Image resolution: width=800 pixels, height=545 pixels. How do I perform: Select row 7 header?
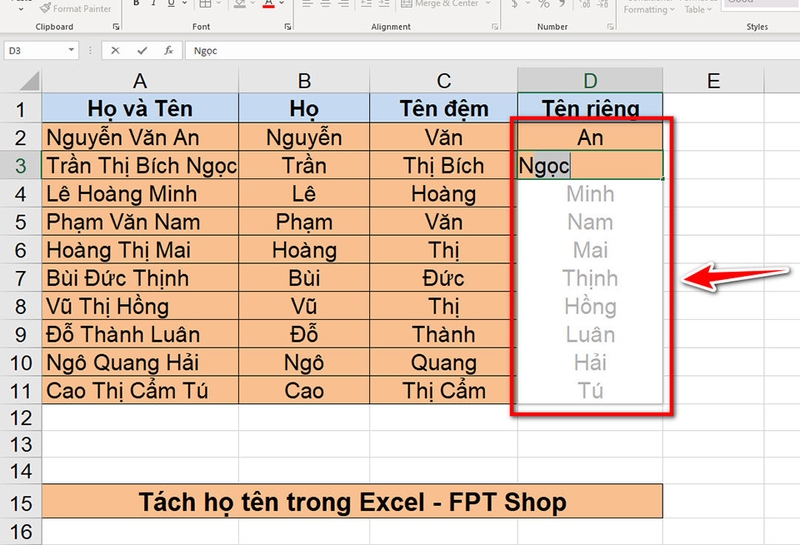(x=20, y=278)
